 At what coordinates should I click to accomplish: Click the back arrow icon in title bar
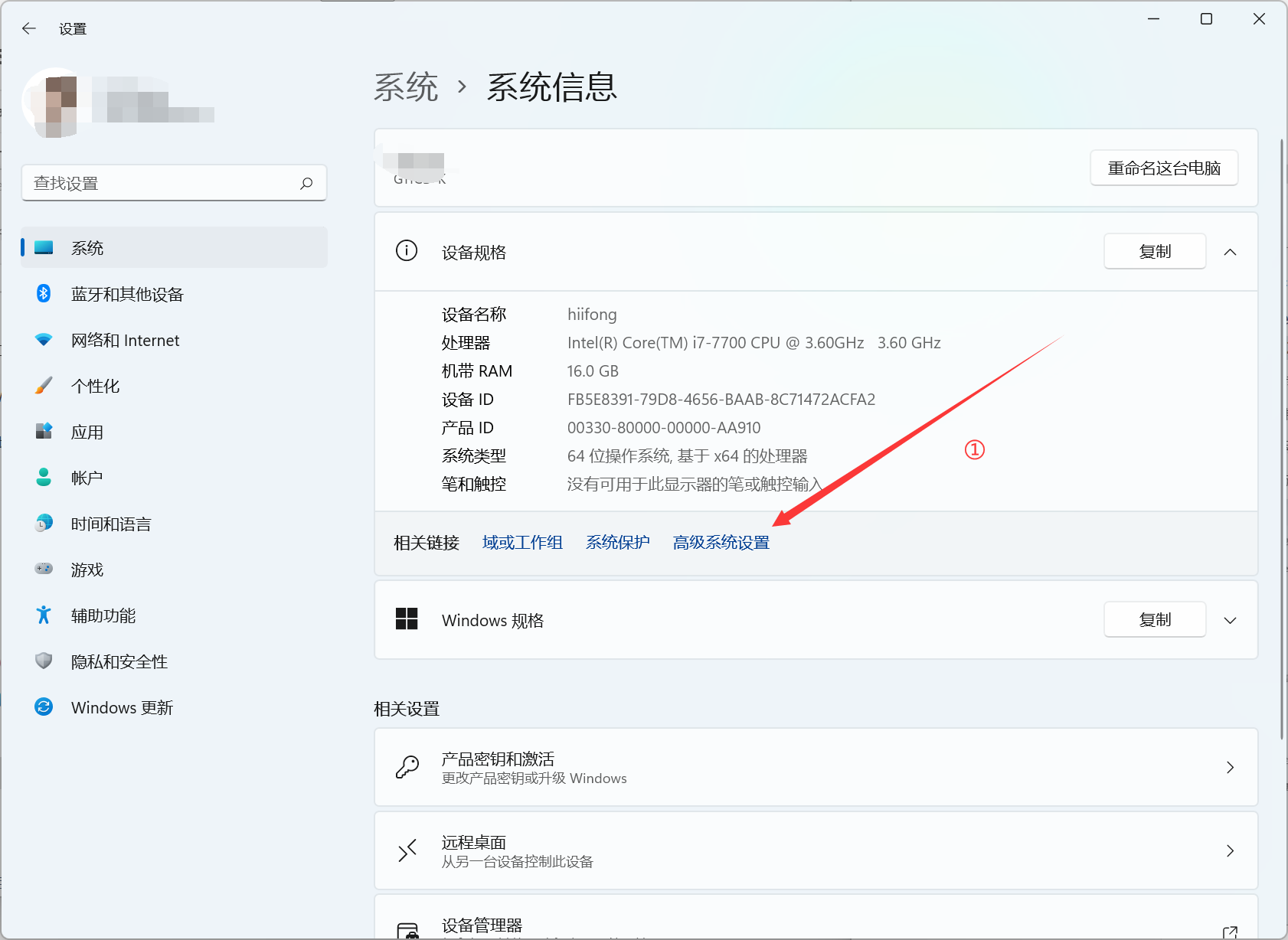coord(29,29)
